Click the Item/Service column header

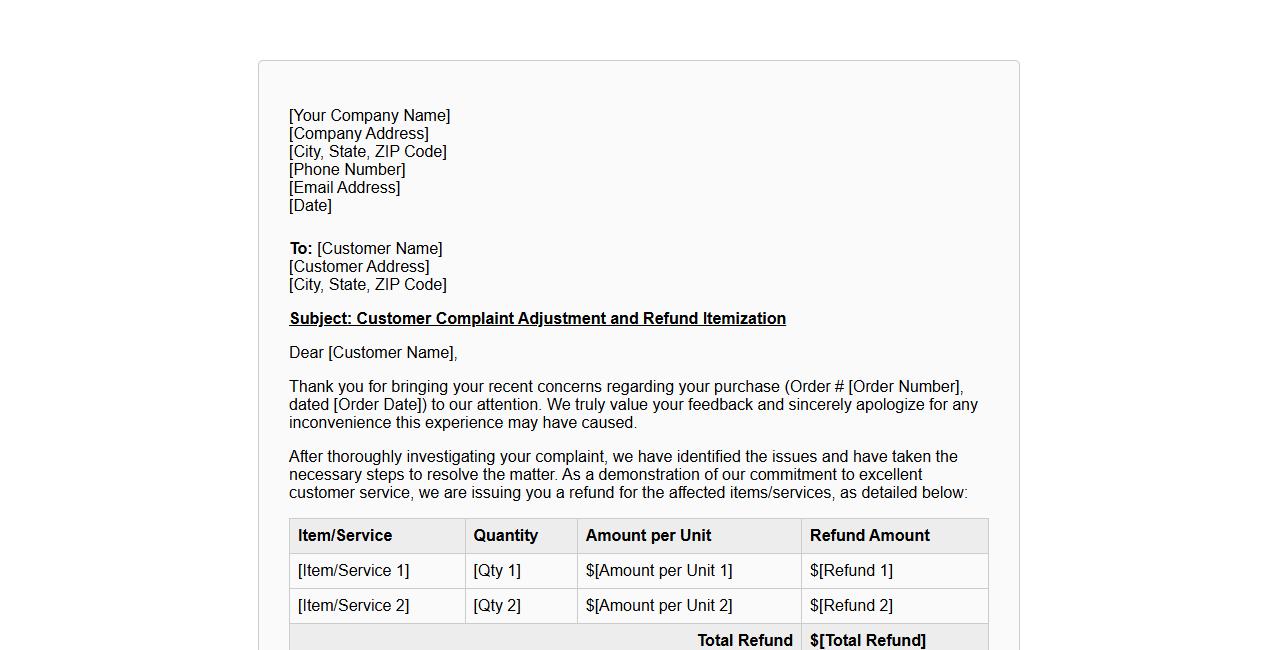tap(345, 536)
